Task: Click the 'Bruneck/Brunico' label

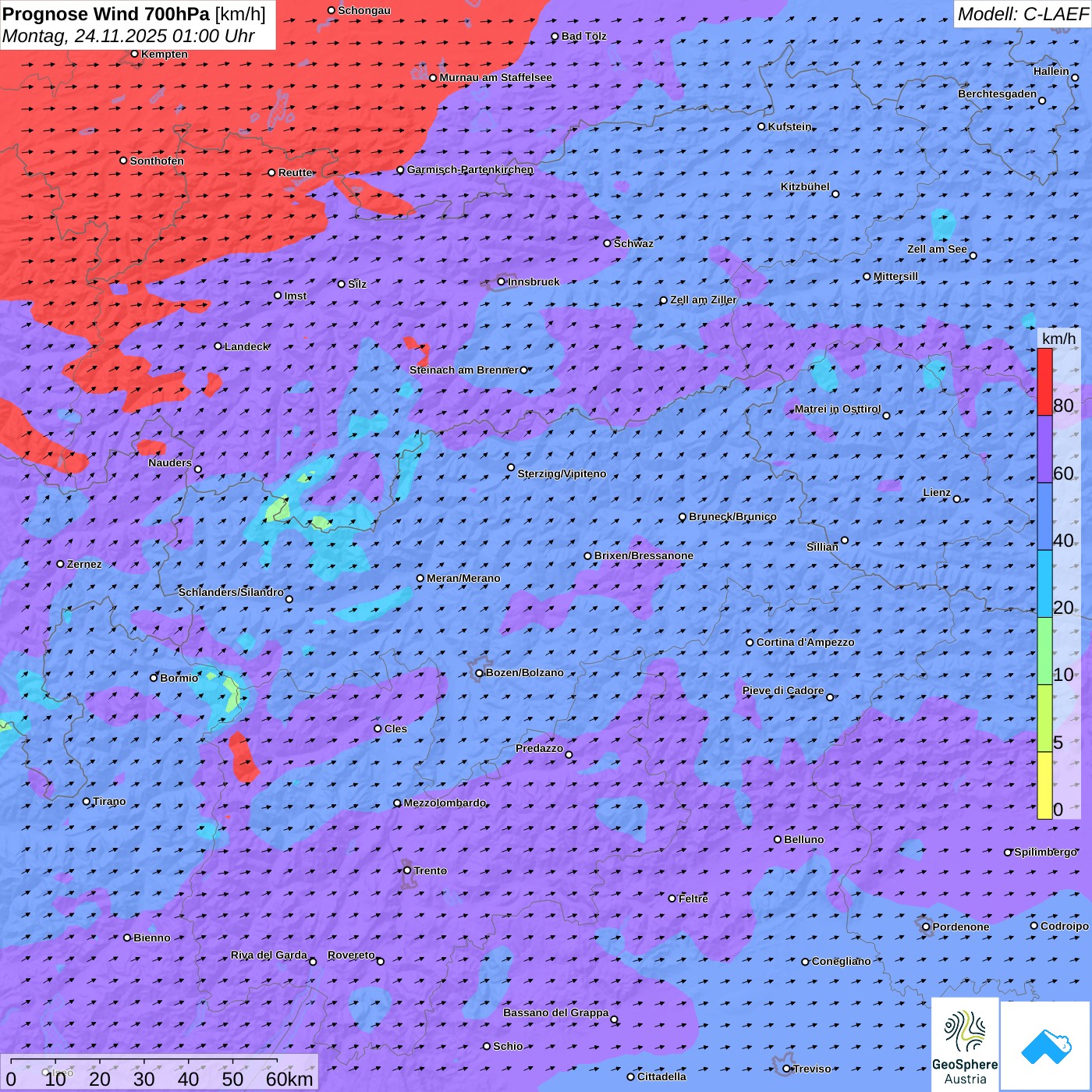Action: [x=732, y=516]
